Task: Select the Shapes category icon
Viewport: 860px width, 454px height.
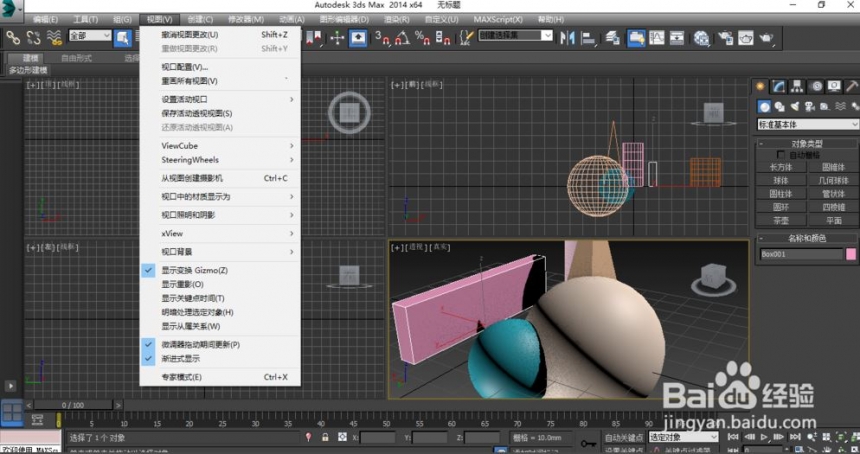Action: pos(779,106)
